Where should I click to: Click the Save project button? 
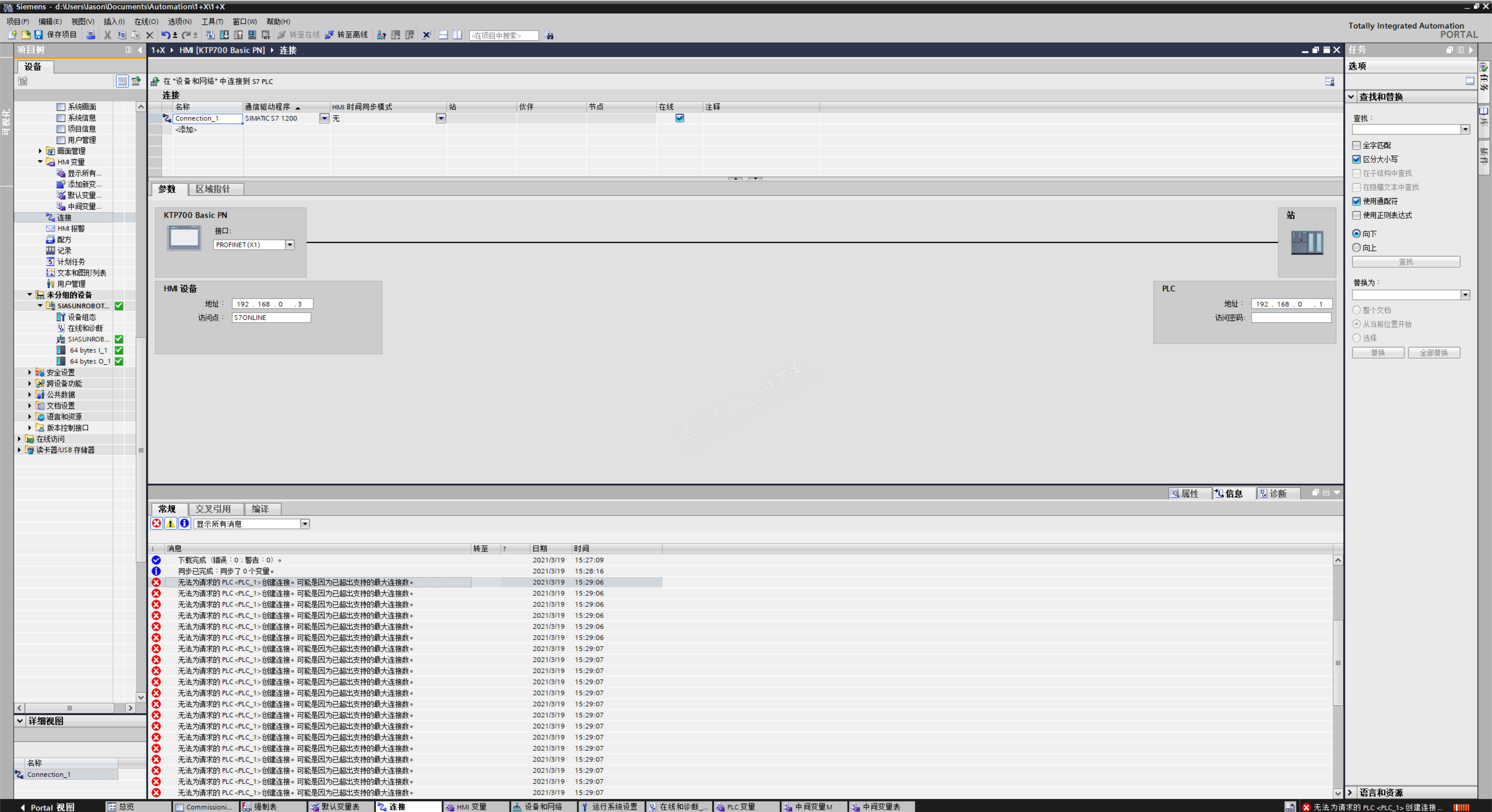pos(56,35)
